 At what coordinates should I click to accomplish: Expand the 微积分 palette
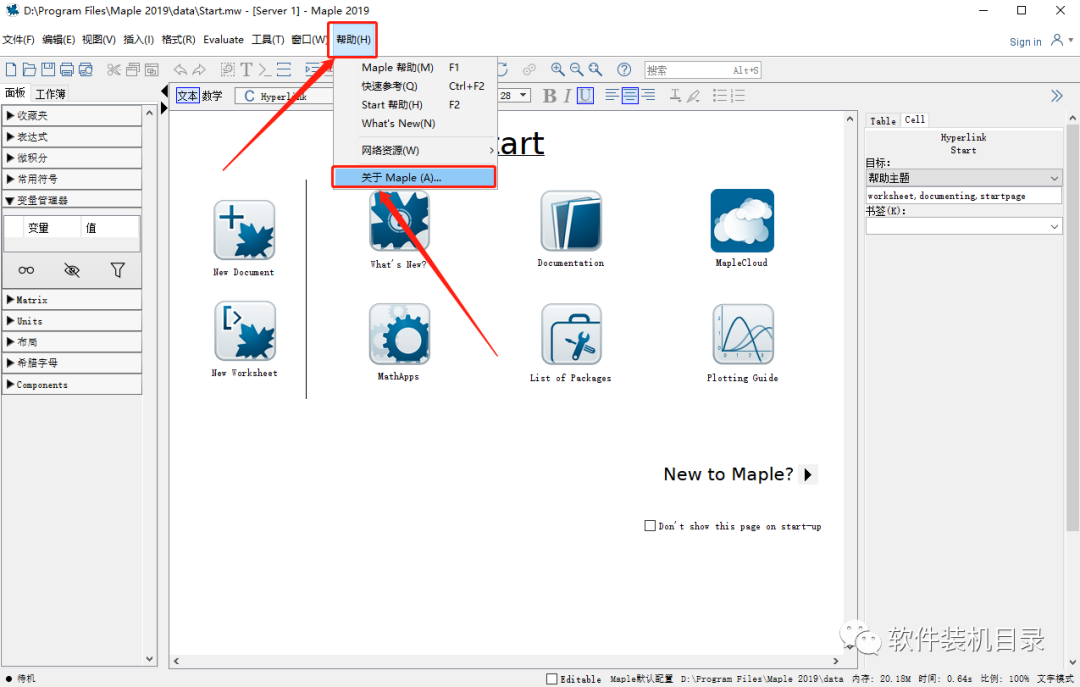pos(72,158)
